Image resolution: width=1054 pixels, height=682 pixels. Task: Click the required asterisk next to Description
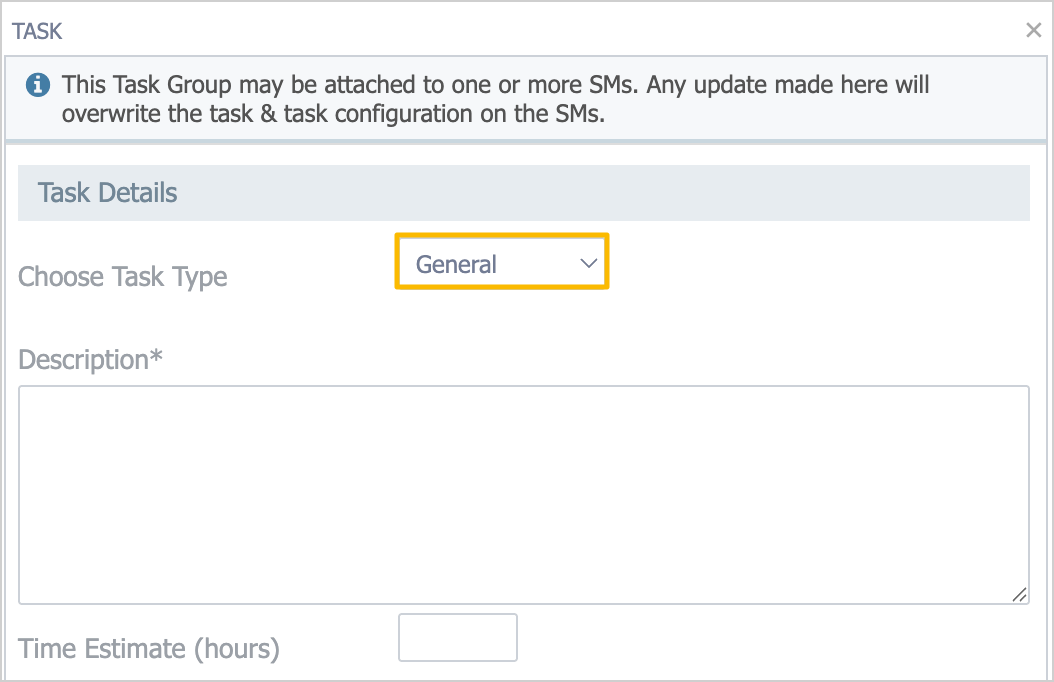(156, 358)
